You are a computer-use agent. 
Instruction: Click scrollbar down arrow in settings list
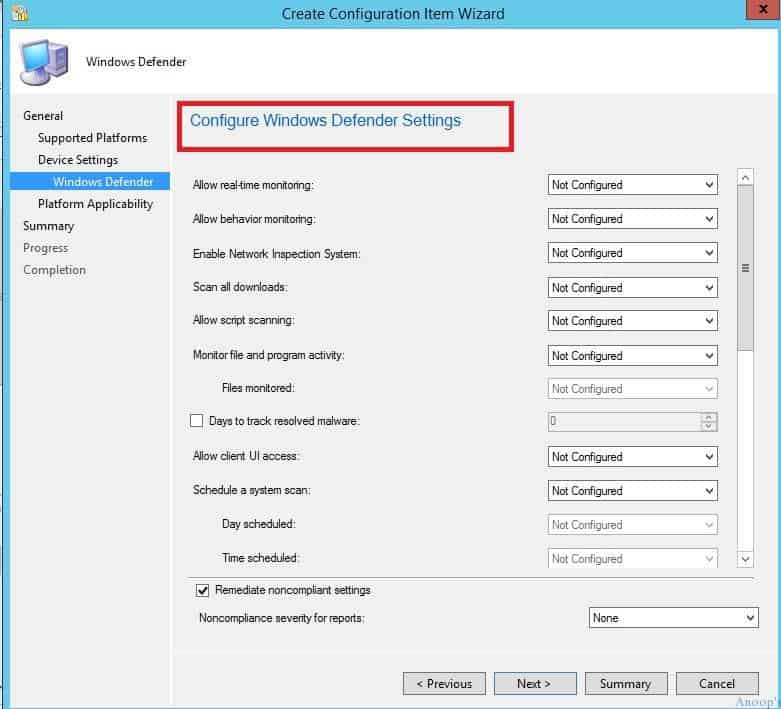click(x=745, y=559)
